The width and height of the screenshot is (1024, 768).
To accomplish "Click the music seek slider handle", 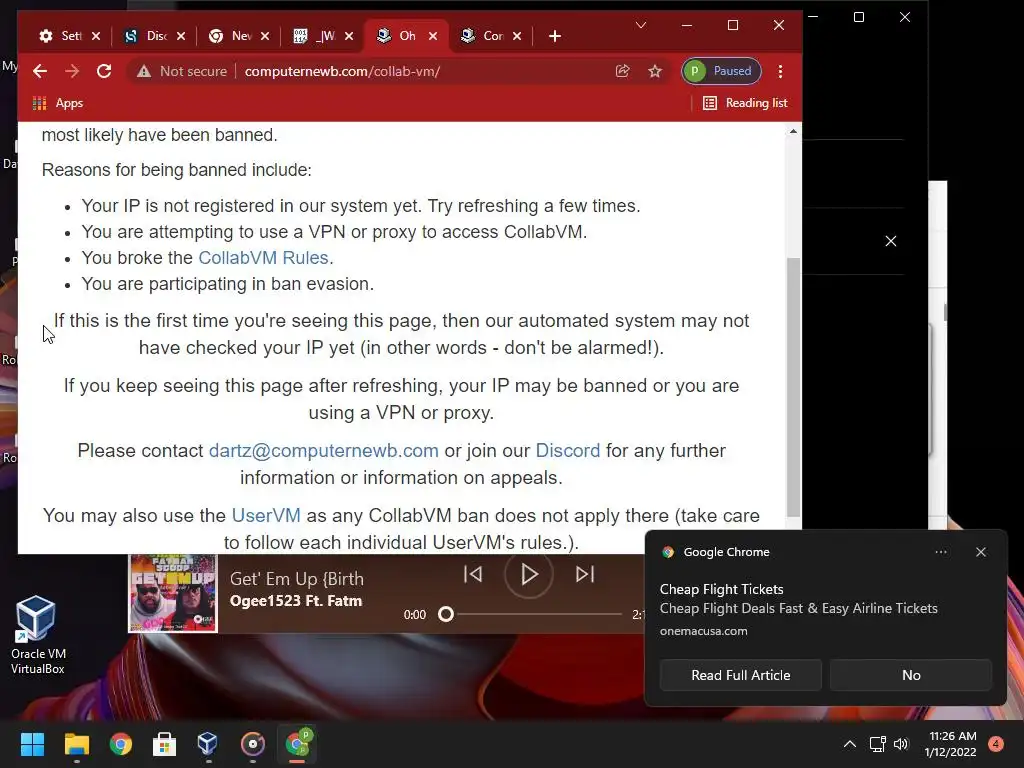I will 445,615.
